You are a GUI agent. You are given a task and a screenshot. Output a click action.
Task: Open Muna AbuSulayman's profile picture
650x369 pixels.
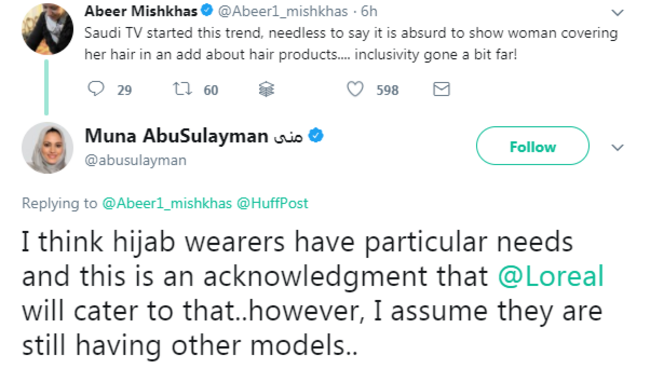pos(47,148)
